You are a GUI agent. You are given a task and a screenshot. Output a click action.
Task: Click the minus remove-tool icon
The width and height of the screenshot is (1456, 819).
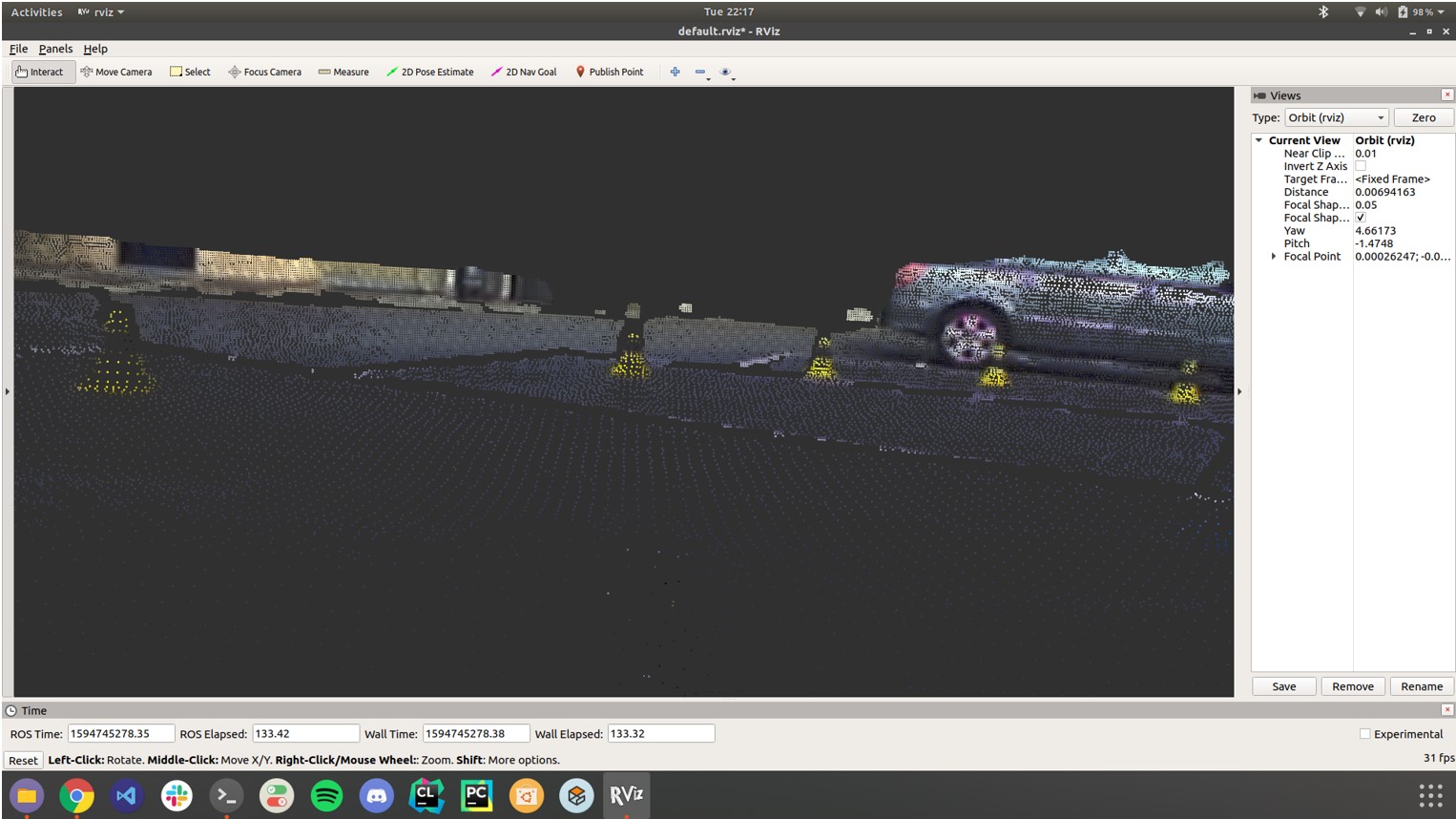tap(700, 72)
